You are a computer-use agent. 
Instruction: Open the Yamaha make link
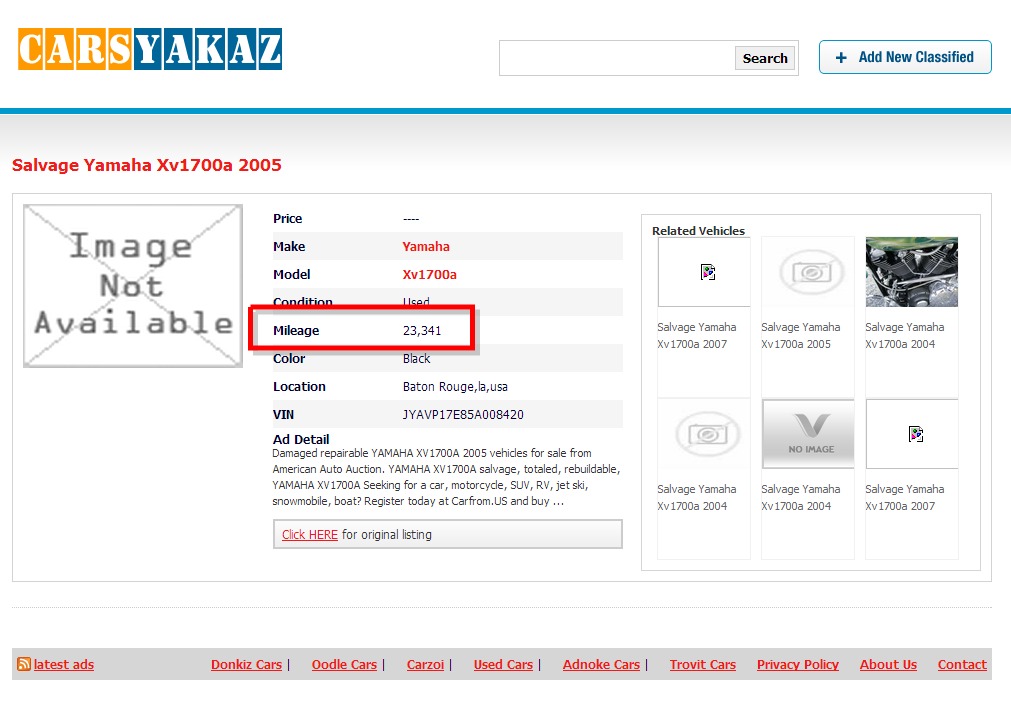pos(426,246)
